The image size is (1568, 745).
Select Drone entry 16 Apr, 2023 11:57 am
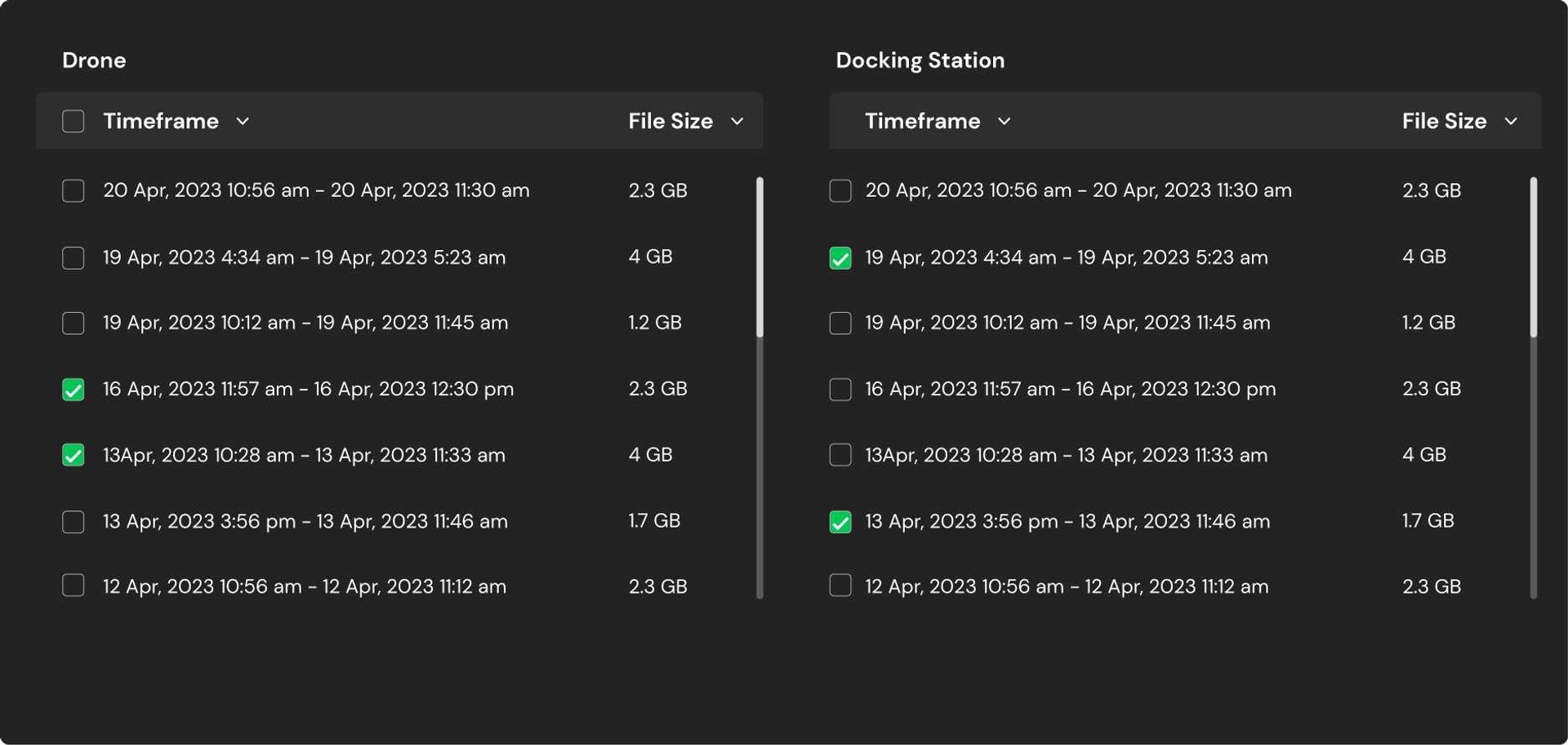point(309,389)
